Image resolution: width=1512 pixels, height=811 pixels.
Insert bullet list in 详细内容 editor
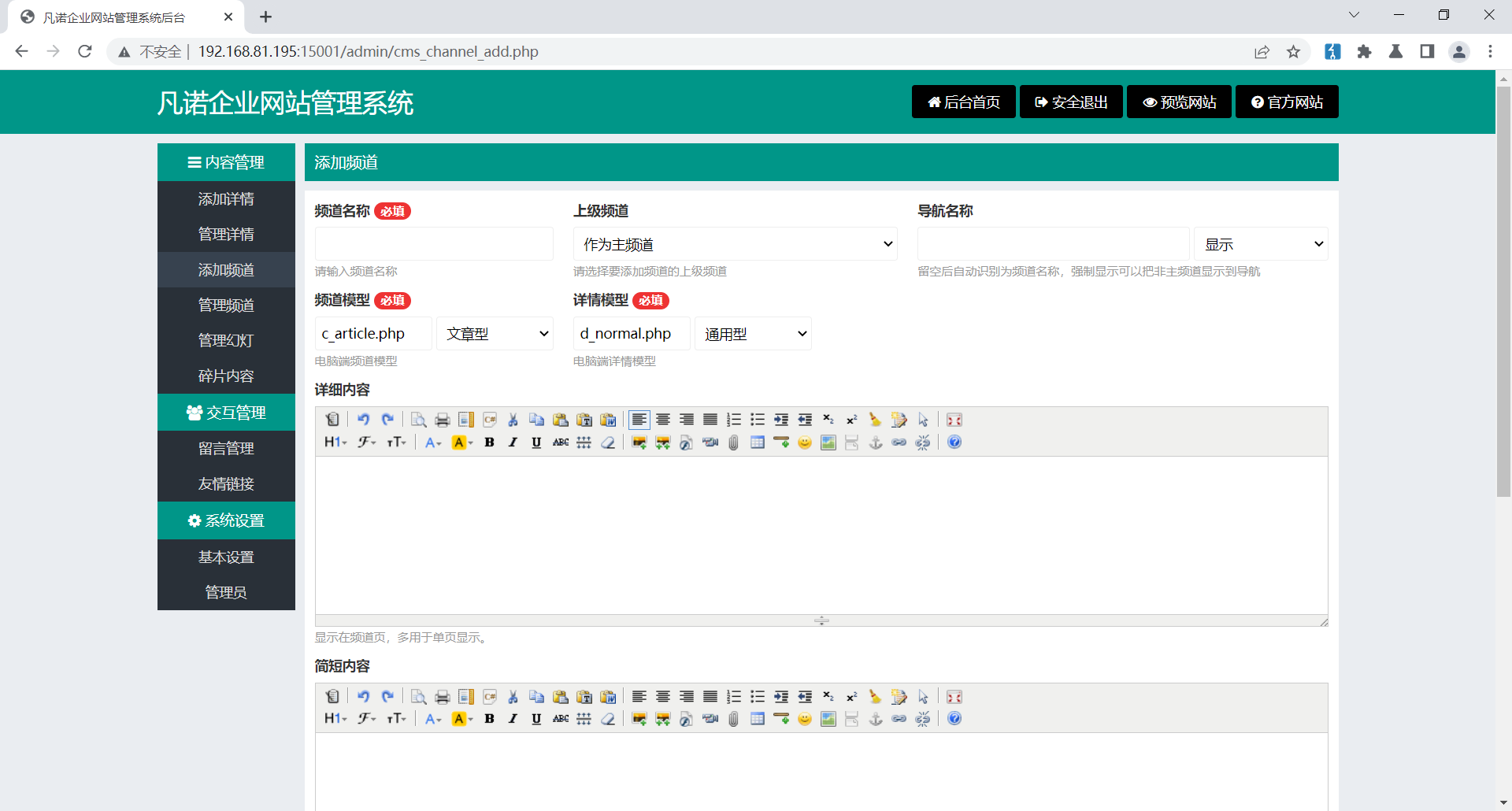click(x=758, y=420)
